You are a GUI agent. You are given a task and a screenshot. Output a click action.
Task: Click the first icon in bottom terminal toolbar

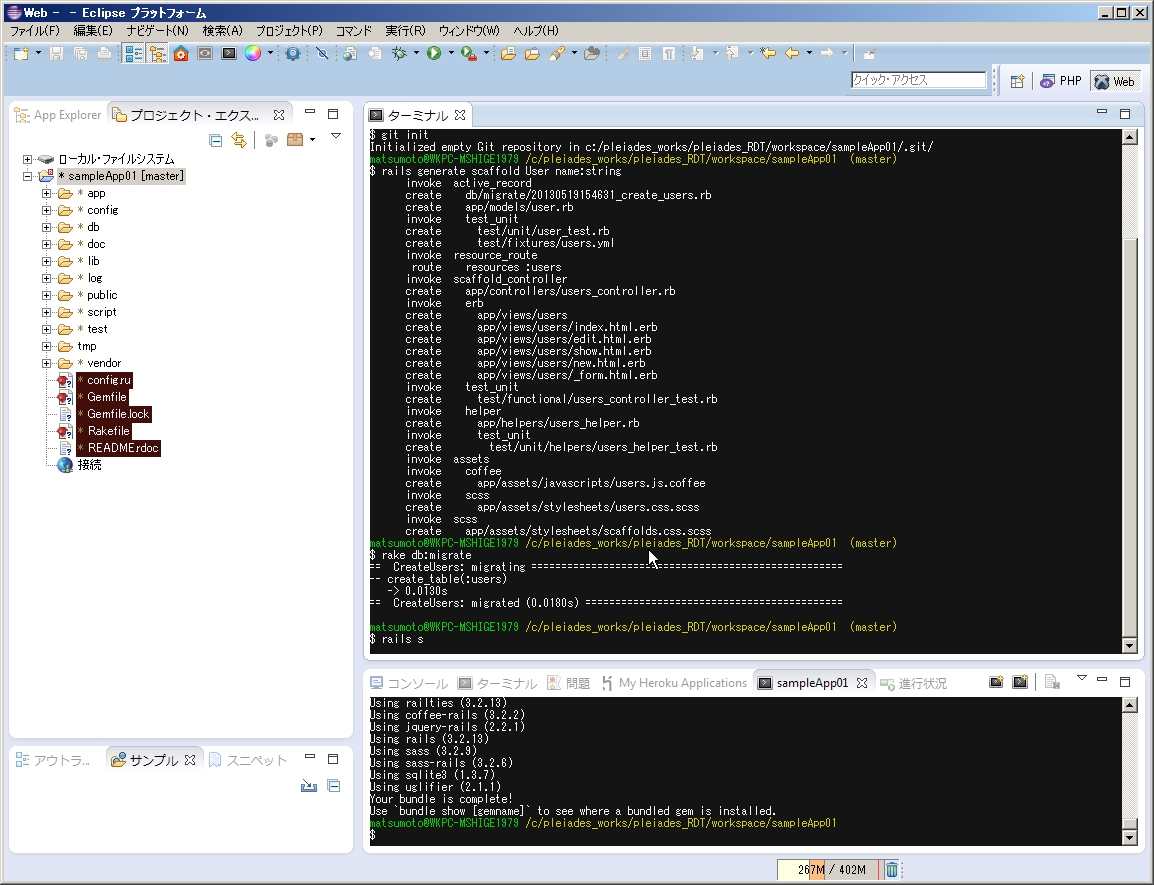coord(996,683)
